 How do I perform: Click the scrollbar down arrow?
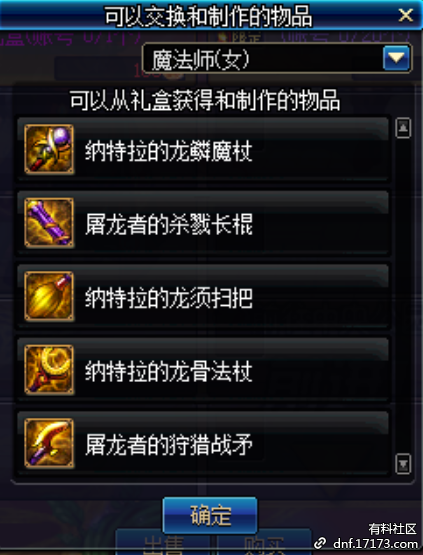[x=403, y=464]
